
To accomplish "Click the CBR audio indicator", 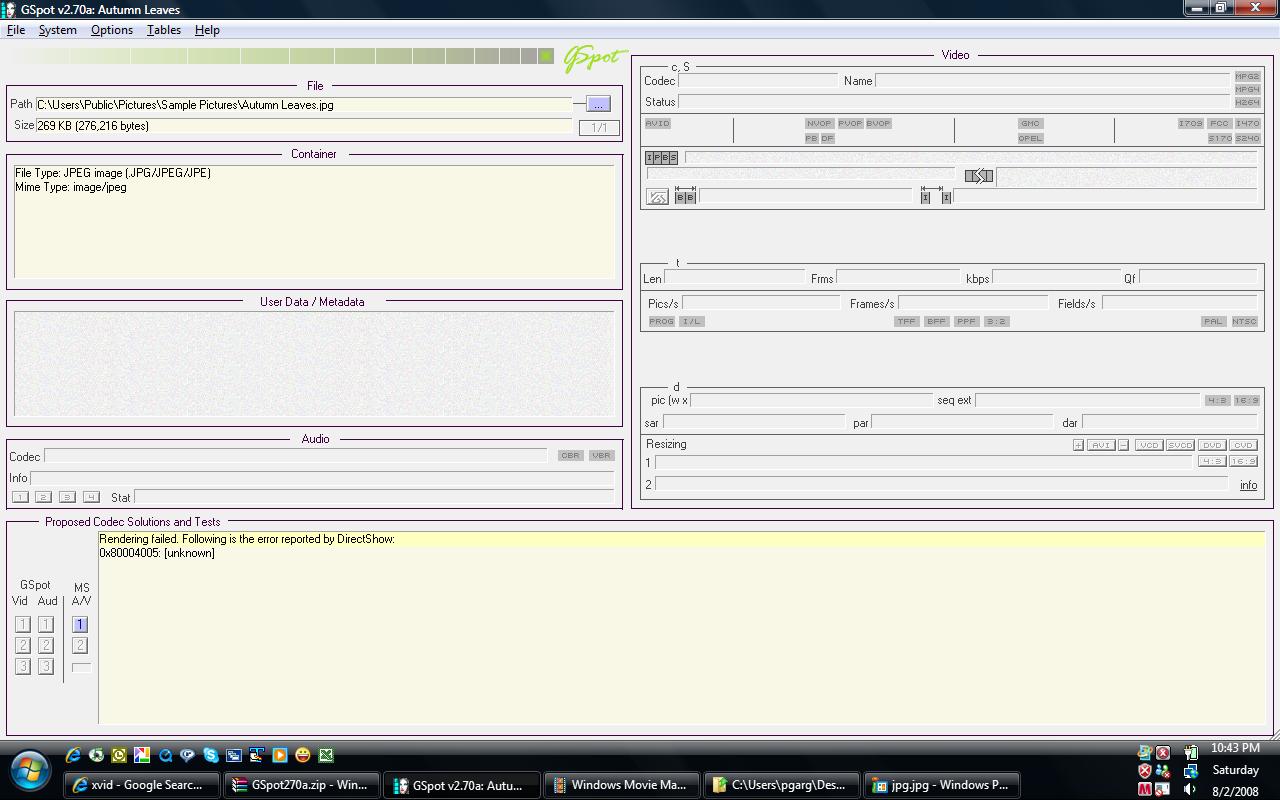I will [x=570, y=455].
